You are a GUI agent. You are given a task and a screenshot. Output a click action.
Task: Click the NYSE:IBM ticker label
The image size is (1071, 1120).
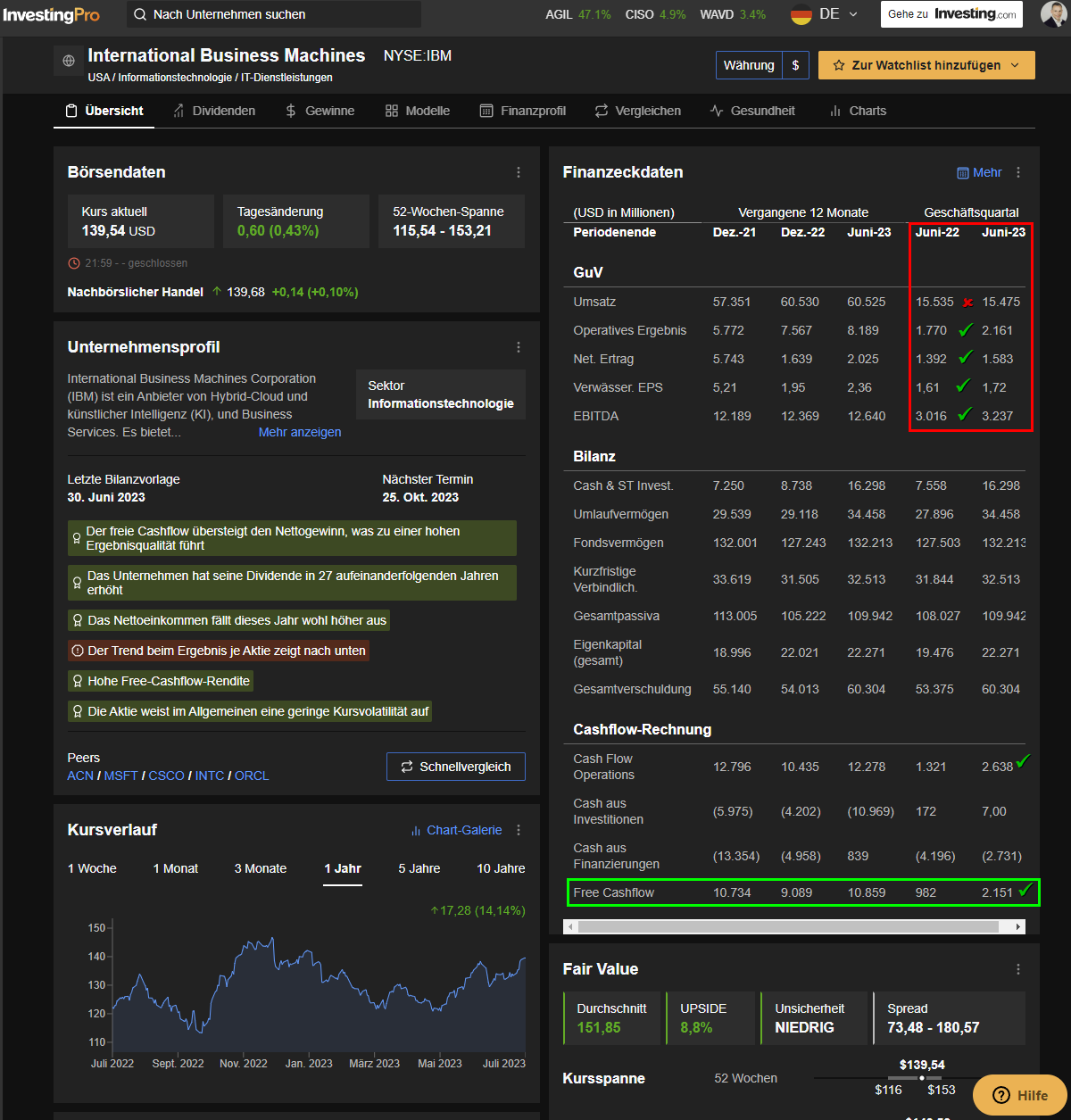[418, 56]
